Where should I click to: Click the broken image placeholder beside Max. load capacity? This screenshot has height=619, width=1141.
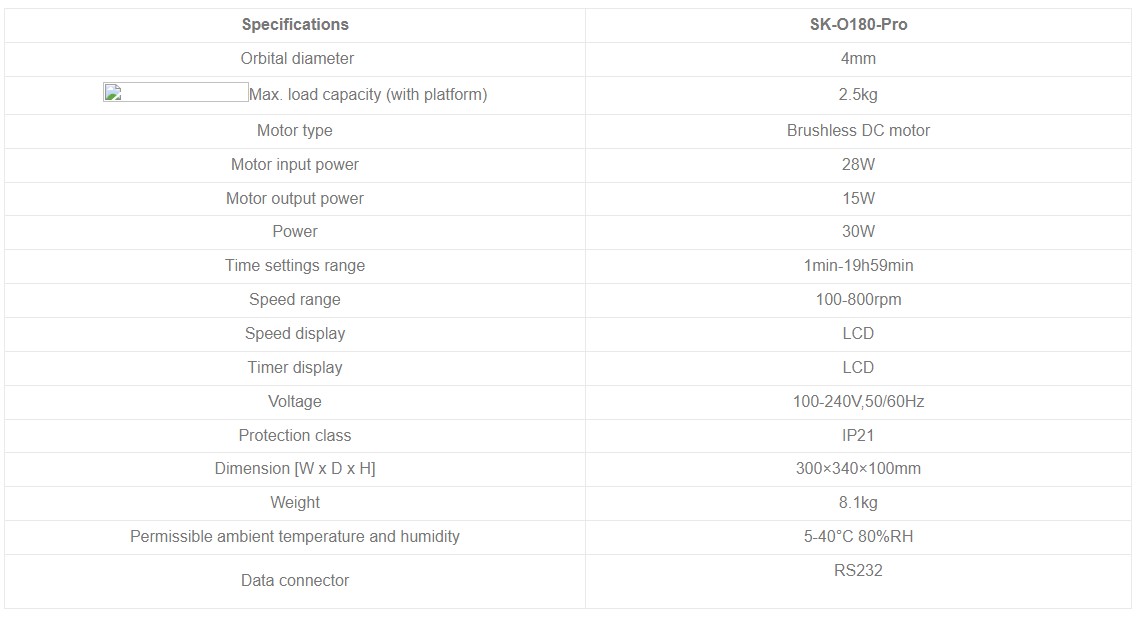coord(176,93)
